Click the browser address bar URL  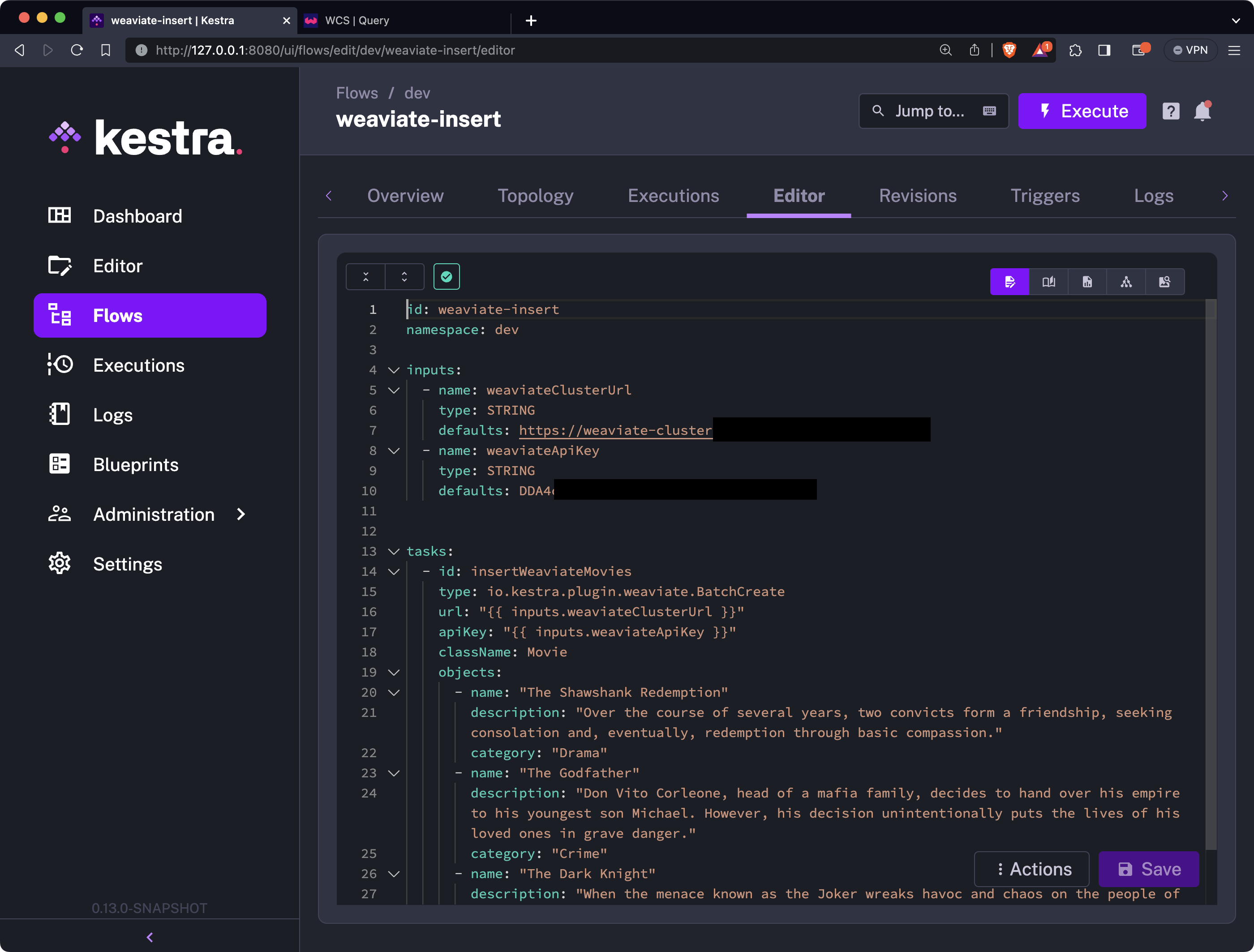click(335, 50)
